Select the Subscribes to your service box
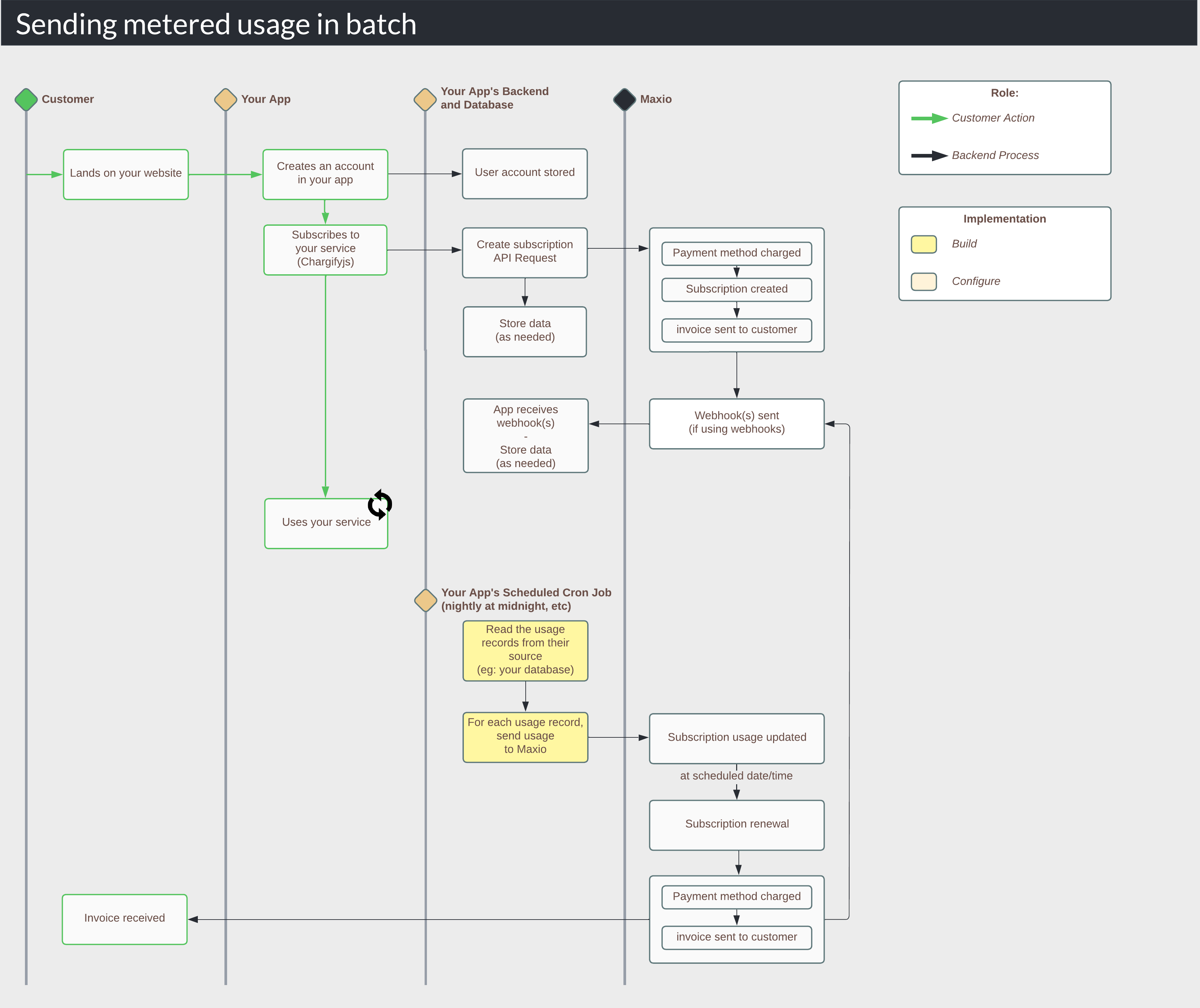This screenshot has width=1200, height=1008. pyautogui.click(x=325, y=250)
